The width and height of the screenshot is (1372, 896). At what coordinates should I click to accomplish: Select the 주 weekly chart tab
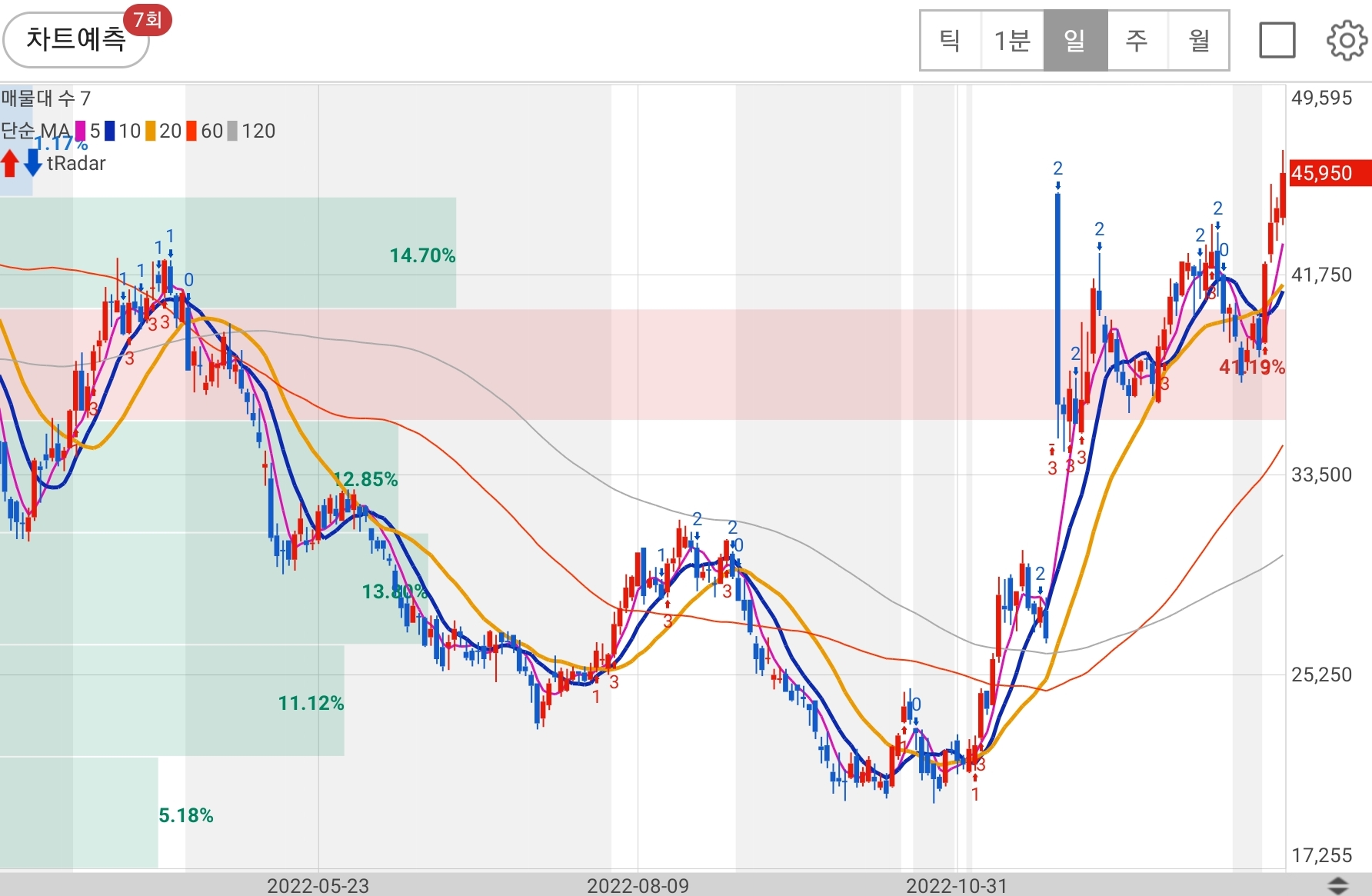pos(1137,41)
